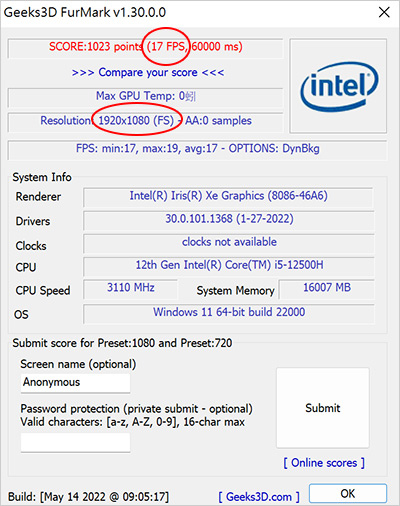Click the CPU Speed 3110 MHz field
Image resolution: width=400 pixels, height=506 pixels.
click(x=130, y=289)
